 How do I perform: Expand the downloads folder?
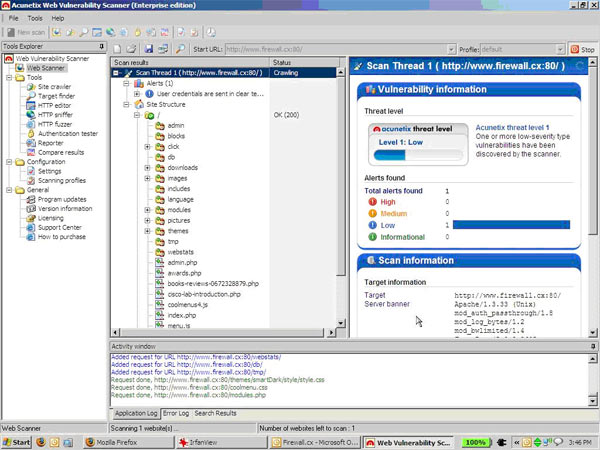(147, 168)
